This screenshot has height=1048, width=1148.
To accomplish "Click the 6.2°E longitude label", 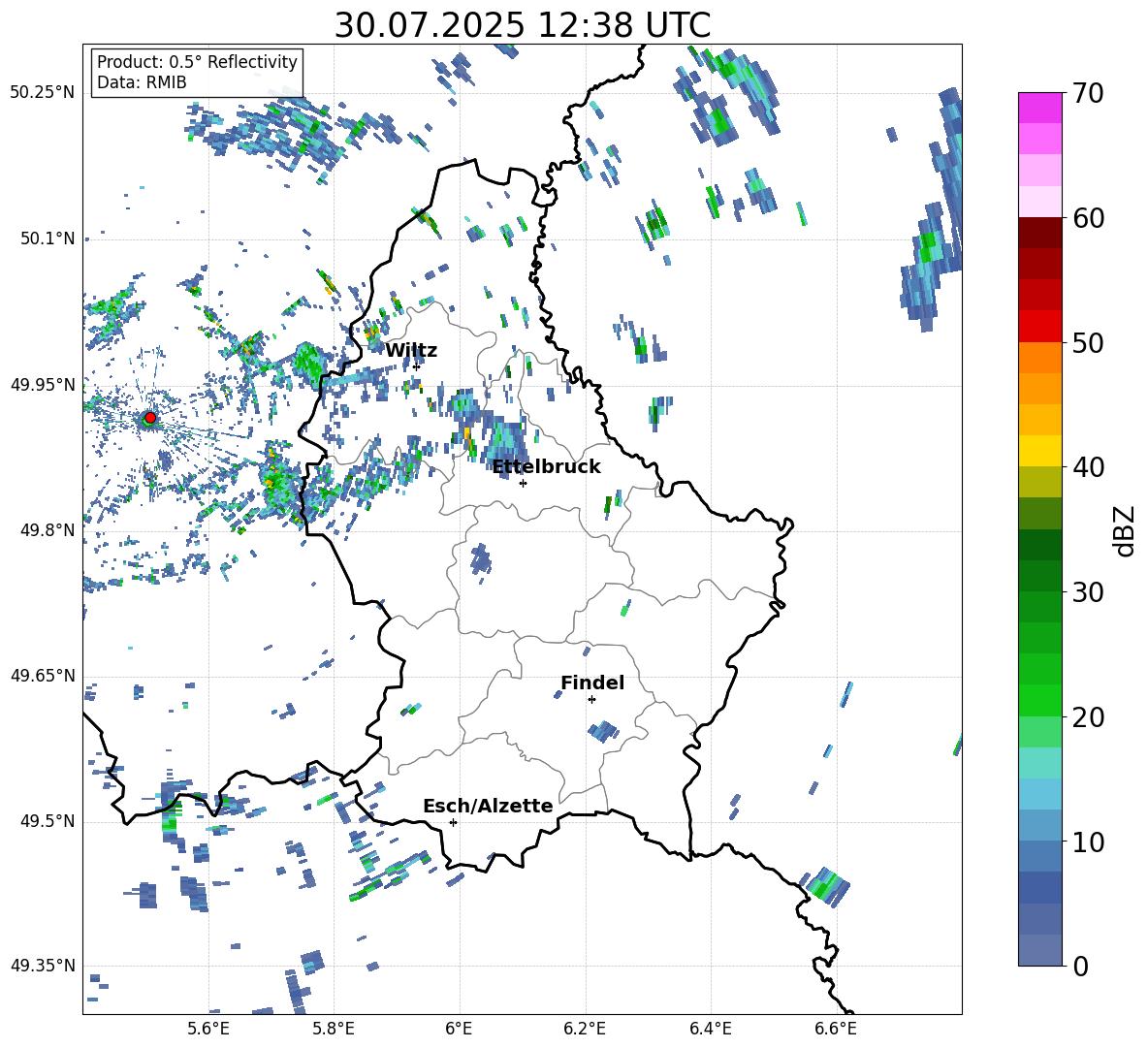I will (x=585, y=1029).
